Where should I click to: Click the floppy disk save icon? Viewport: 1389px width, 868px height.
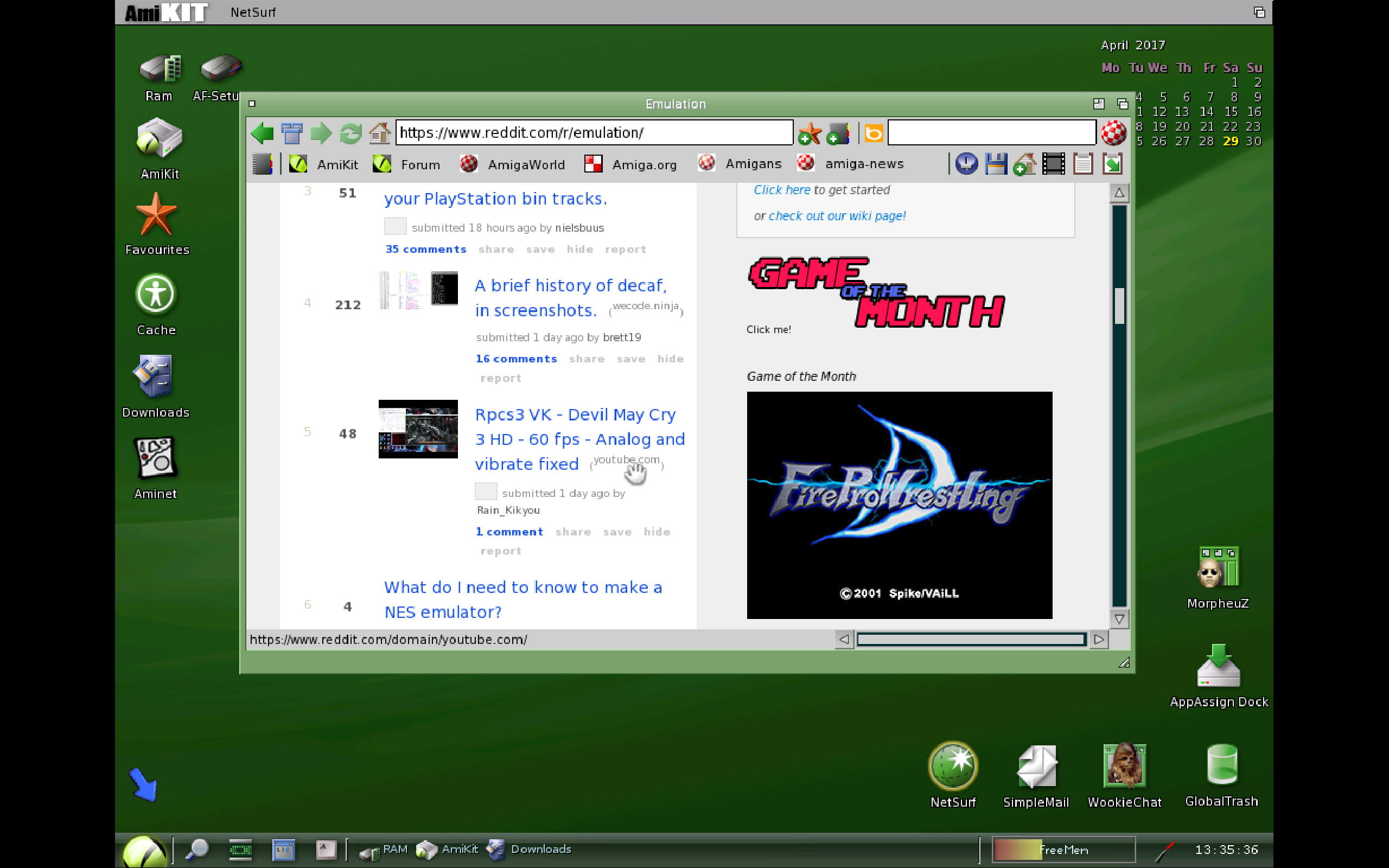click(996, 164)
